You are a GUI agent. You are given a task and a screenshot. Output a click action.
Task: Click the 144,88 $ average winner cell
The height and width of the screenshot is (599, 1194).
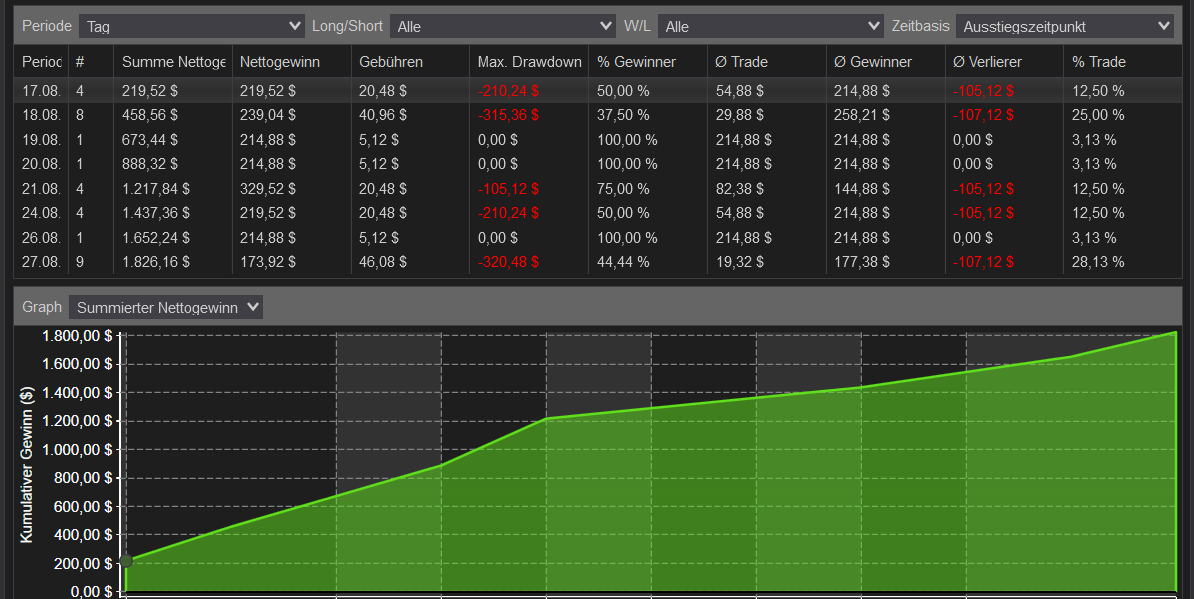click(x=862, y=189)
